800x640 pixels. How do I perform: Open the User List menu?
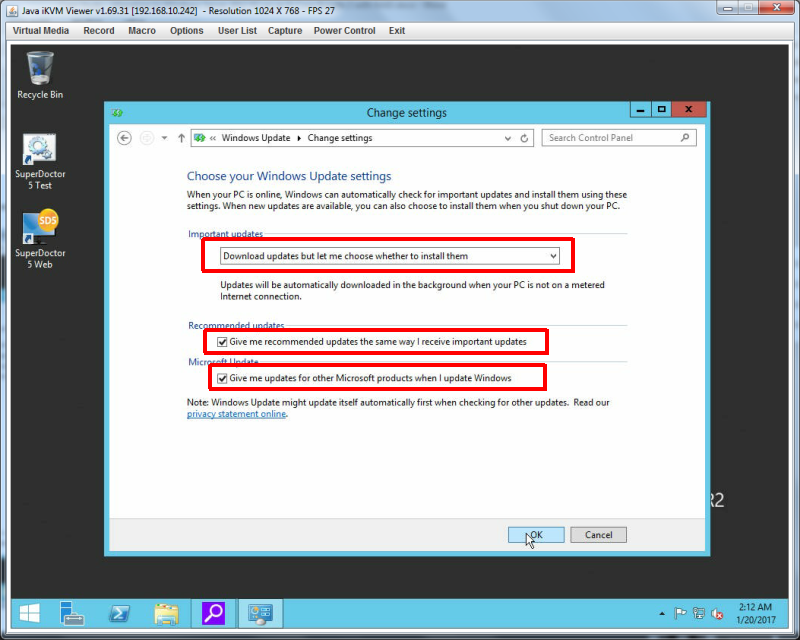[x=237, y=31]
